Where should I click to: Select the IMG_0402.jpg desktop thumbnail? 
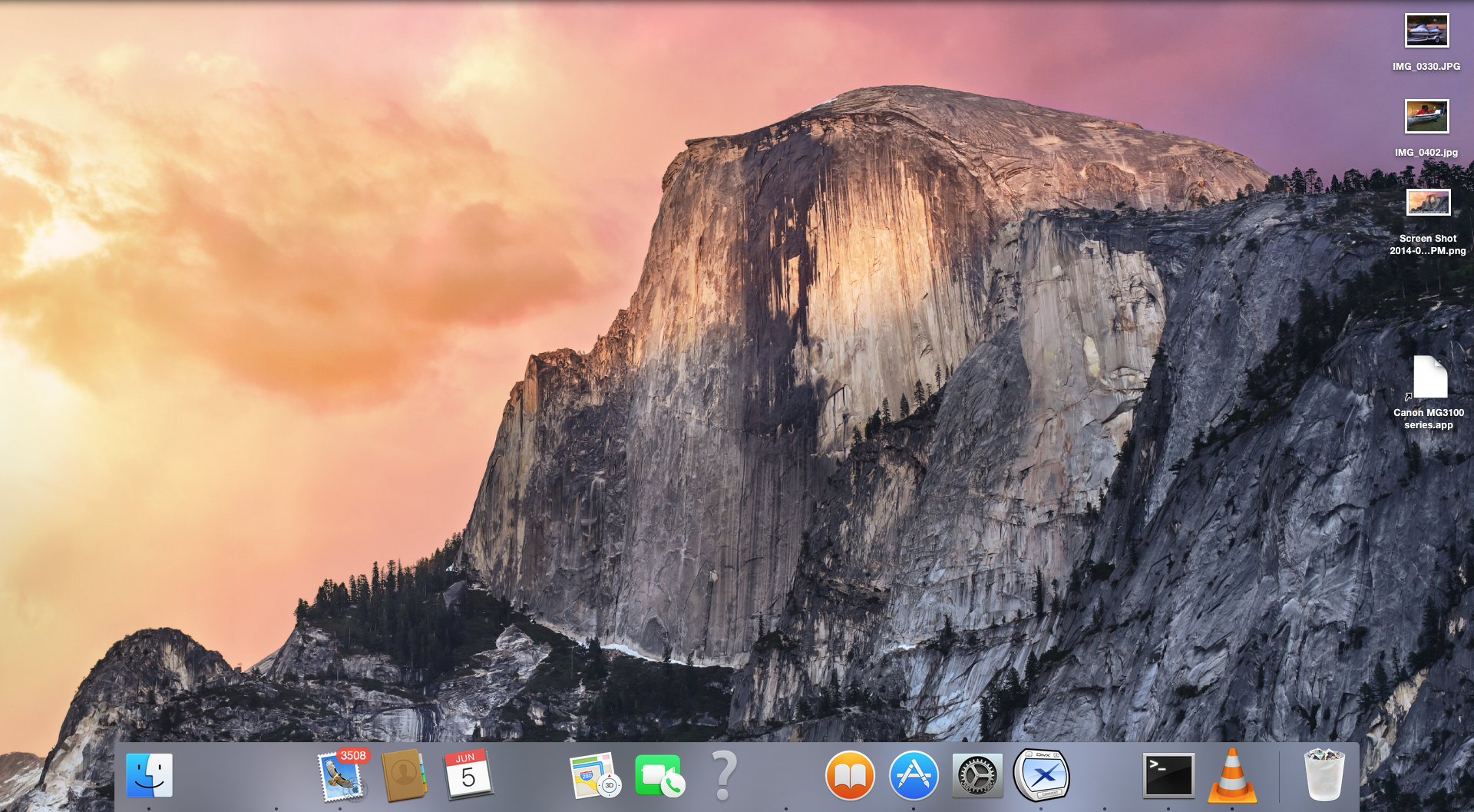point(1427,117)
